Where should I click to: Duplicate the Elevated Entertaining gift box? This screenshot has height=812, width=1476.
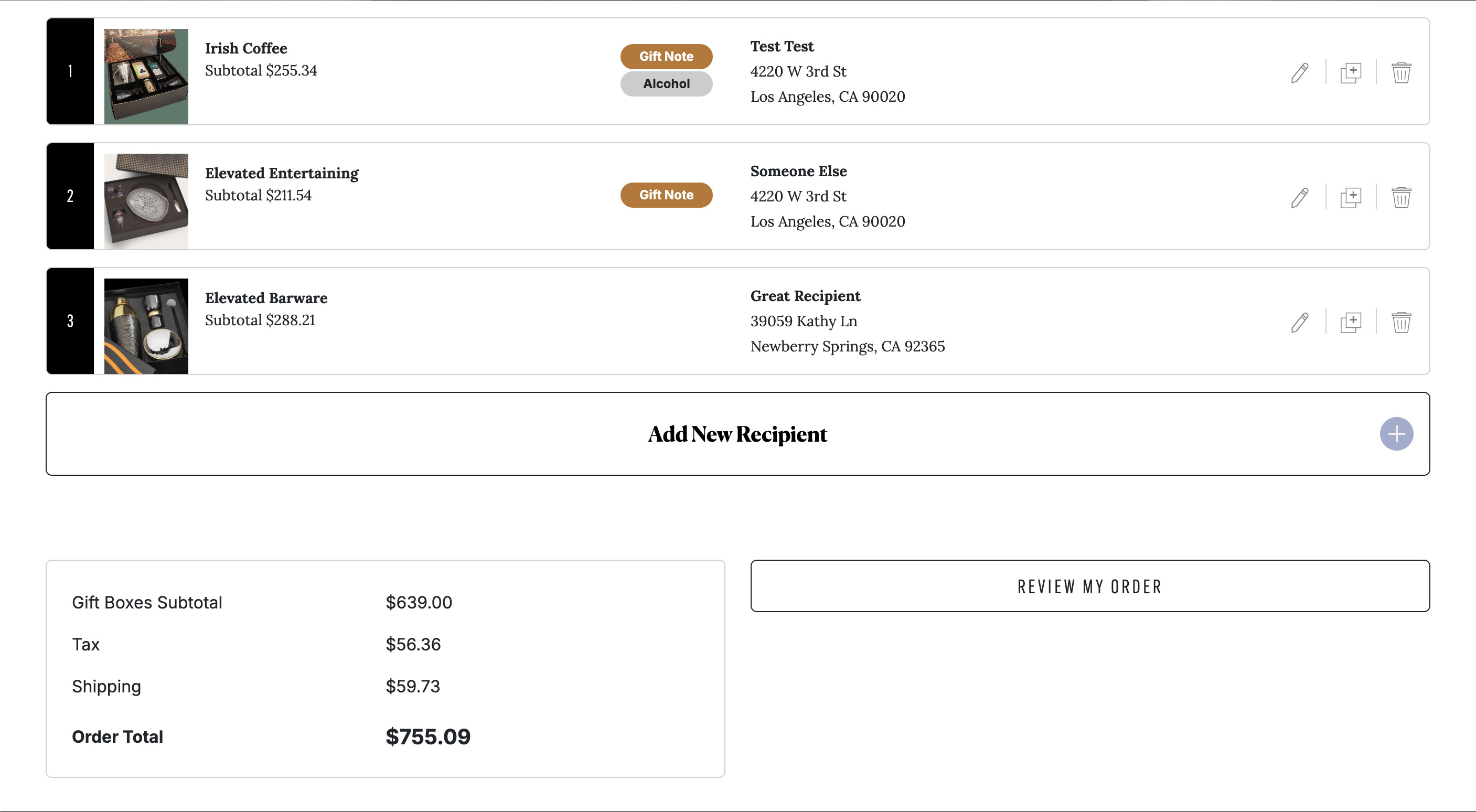[1351, 198]
